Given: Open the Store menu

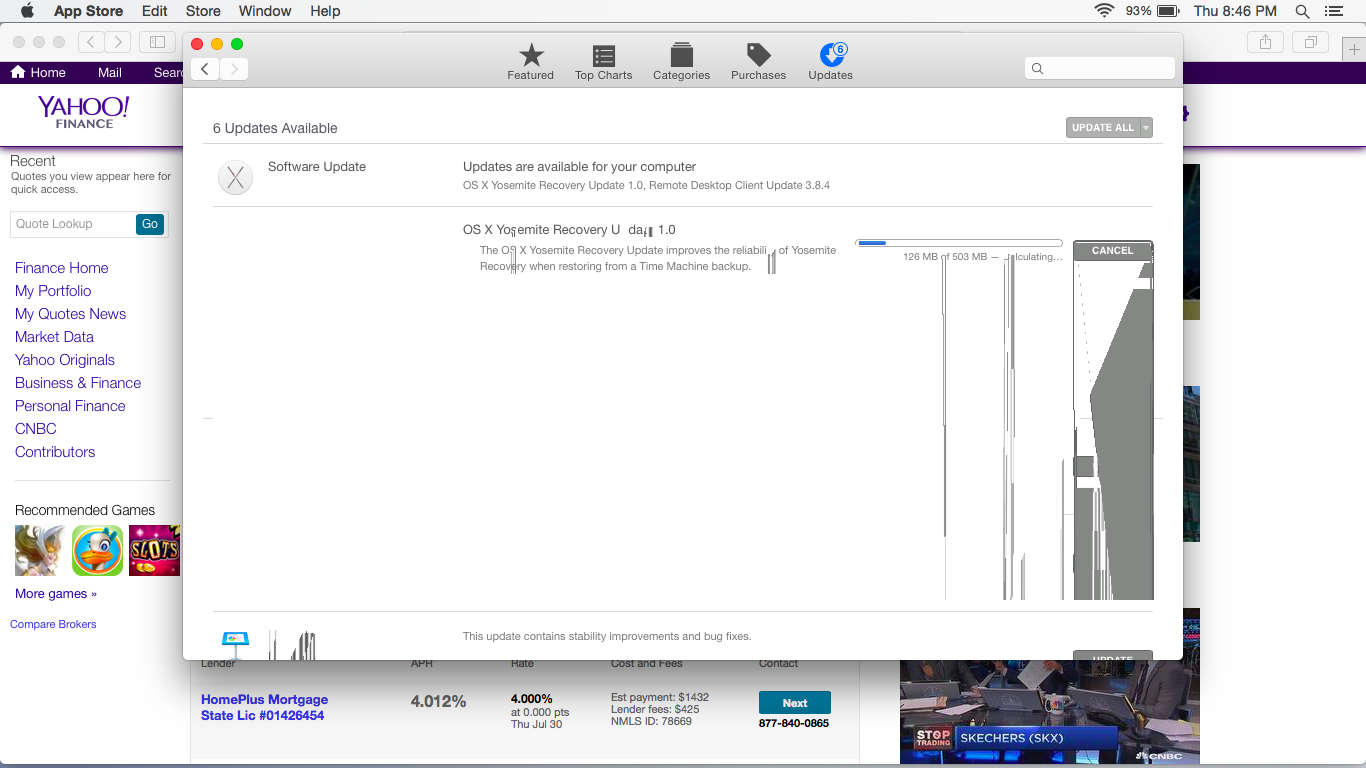Looking at the screenshot, I should coord(203,11).
